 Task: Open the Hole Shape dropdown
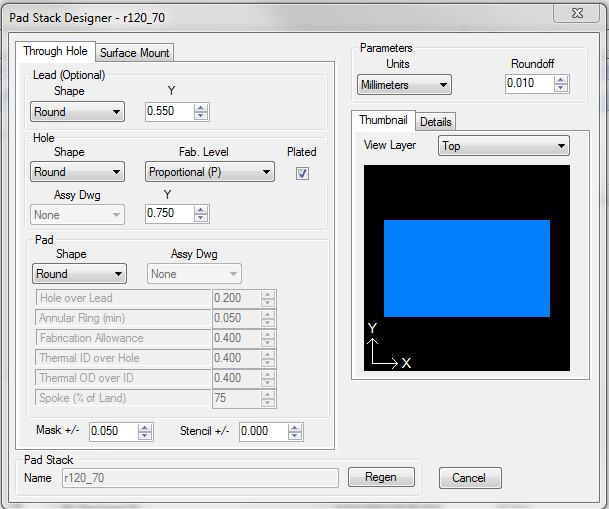tap(77, 172)
